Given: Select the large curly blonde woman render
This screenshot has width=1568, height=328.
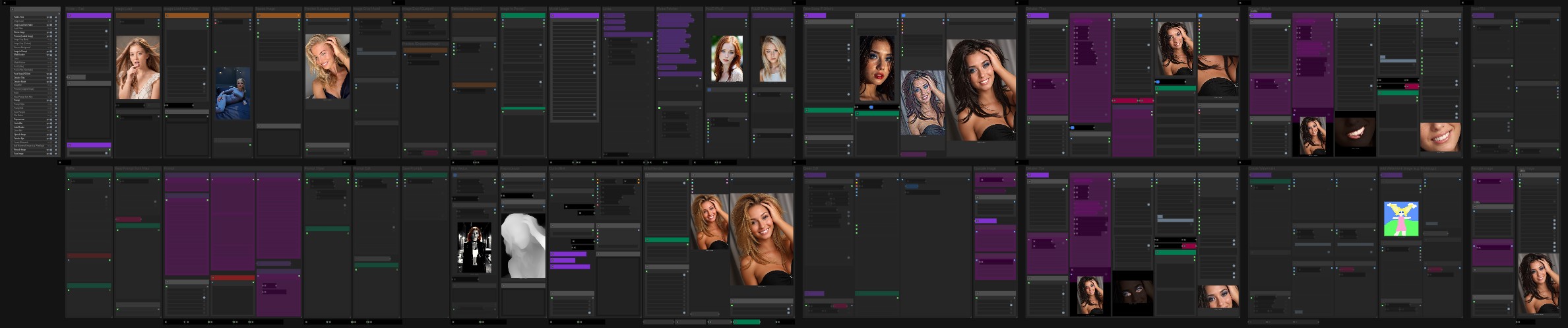Looking at the screenshot, I should (761, 239).
